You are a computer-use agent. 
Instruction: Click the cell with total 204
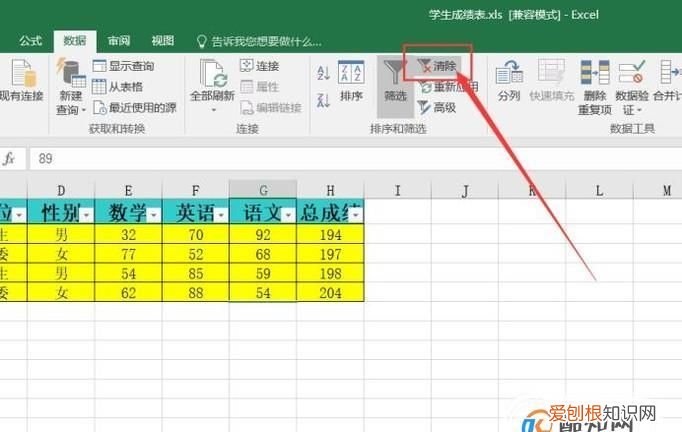click(331, 293)
